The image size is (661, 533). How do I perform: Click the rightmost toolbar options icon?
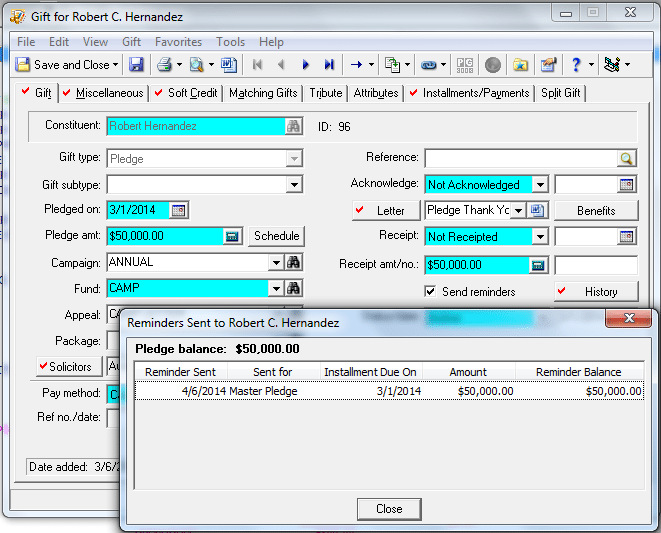click(612, 65)
